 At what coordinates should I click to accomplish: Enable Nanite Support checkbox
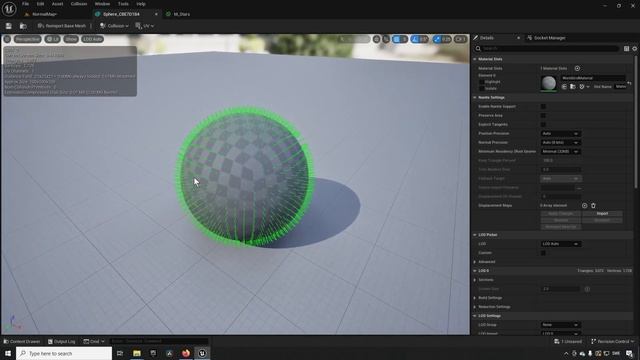pyautogui.click(x=543, y=107)
